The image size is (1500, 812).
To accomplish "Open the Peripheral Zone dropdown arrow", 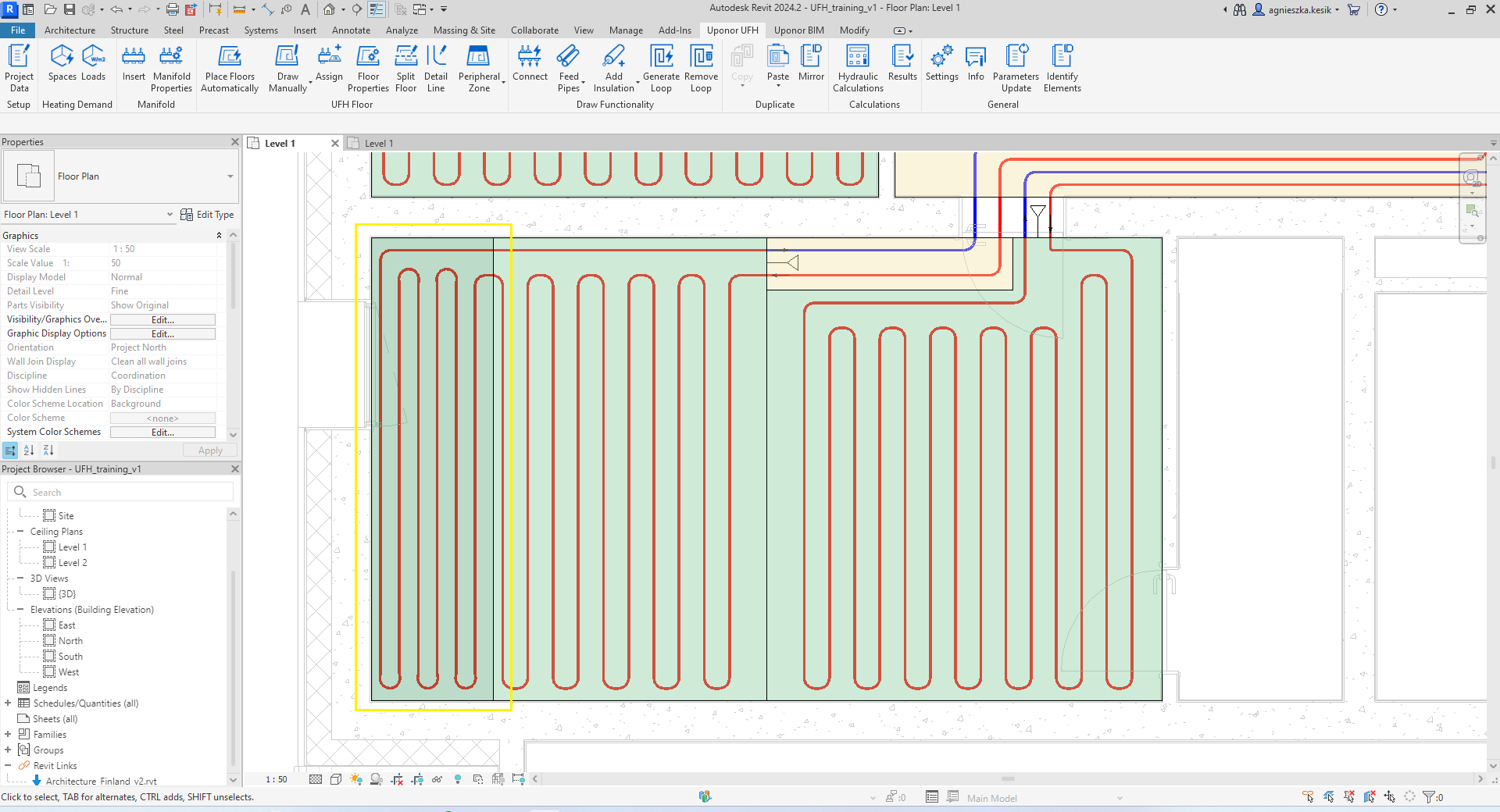I will tap(503, 82).
